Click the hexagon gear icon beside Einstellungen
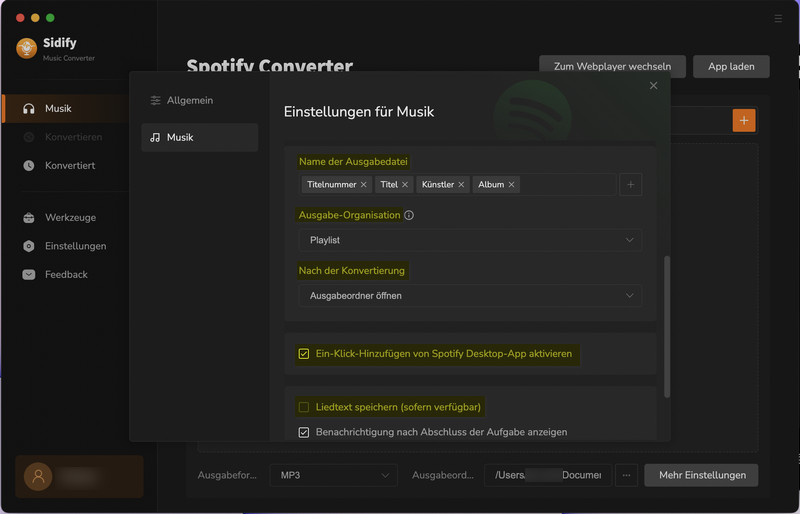800x514 pixels. pyautogui.click(x=29, y=246)
